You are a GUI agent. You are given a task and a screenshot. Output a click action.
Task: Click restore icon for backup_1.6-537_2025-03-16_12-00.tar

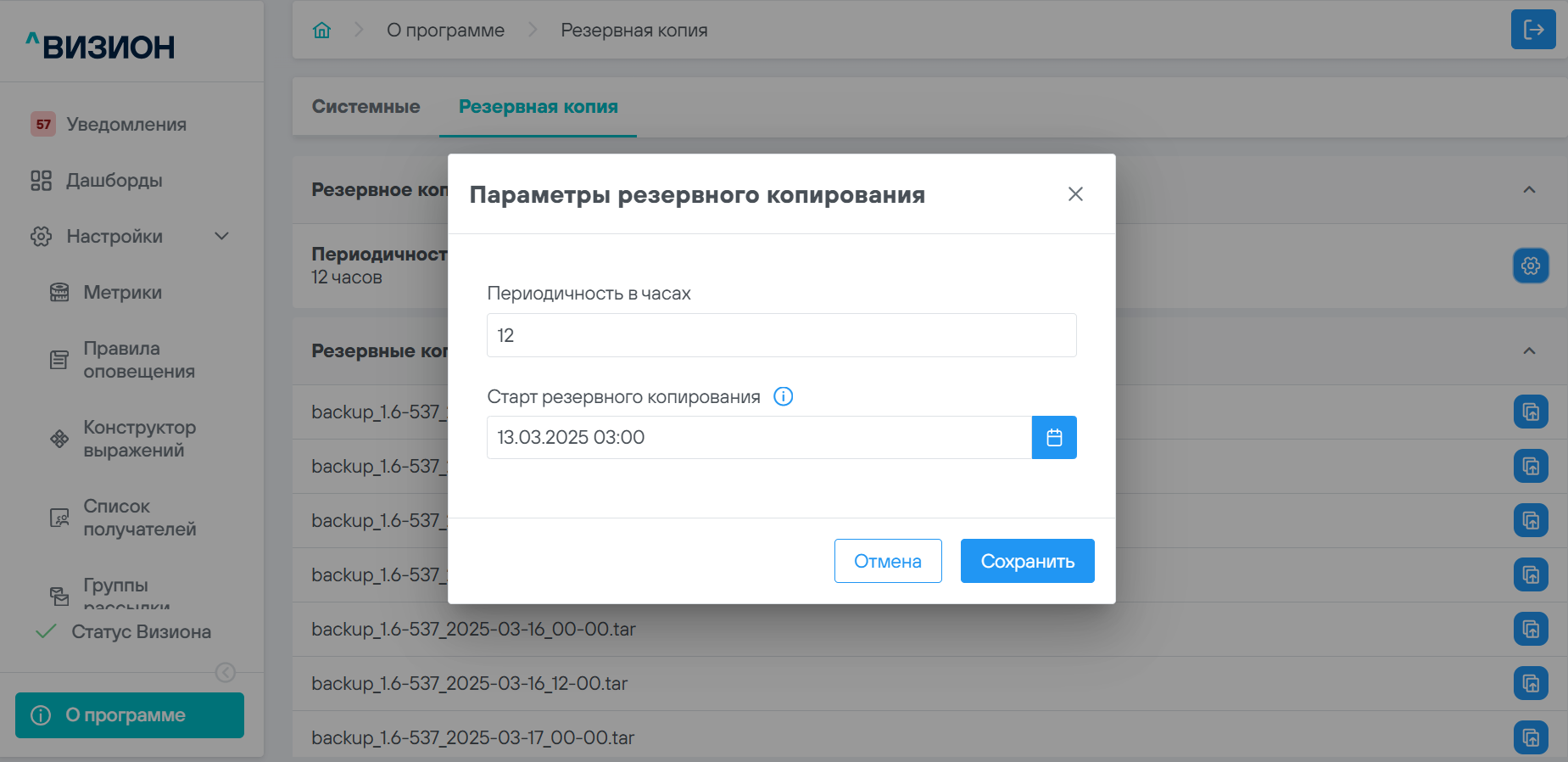(x=1530, y=684)
